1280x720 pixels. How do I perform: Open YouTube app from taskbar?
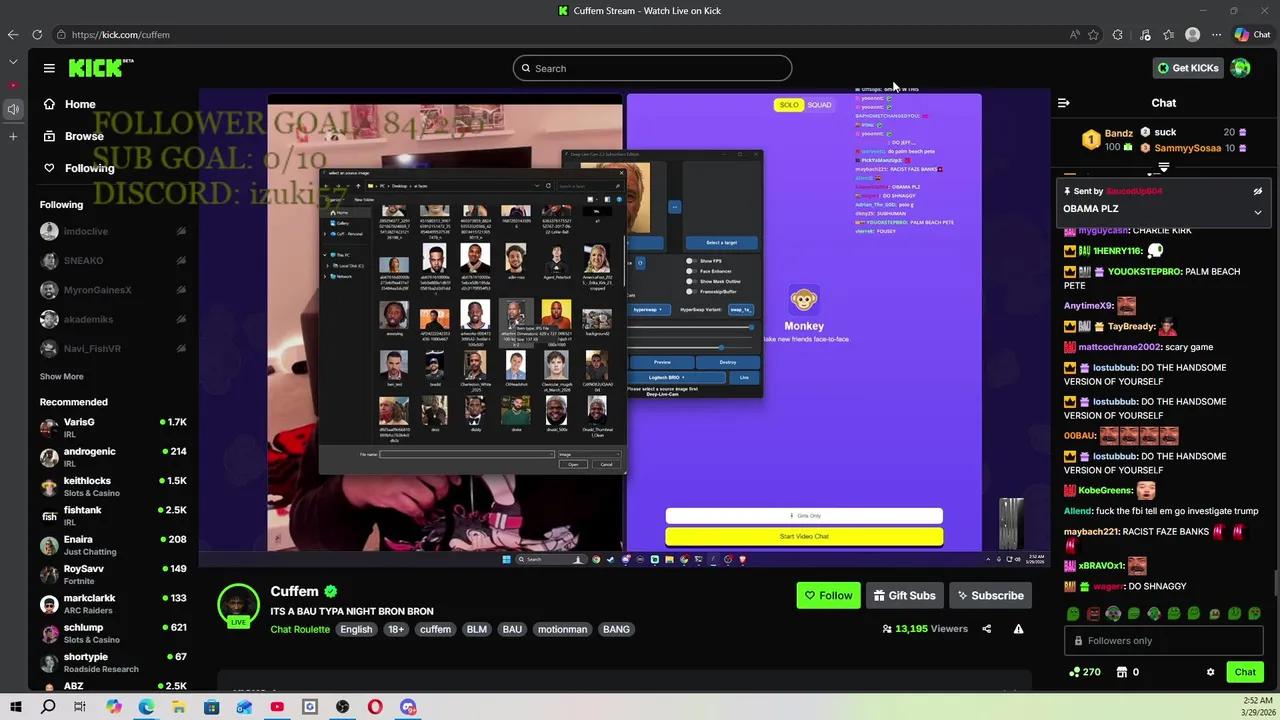pyautogui.click(x=277, y=707)
